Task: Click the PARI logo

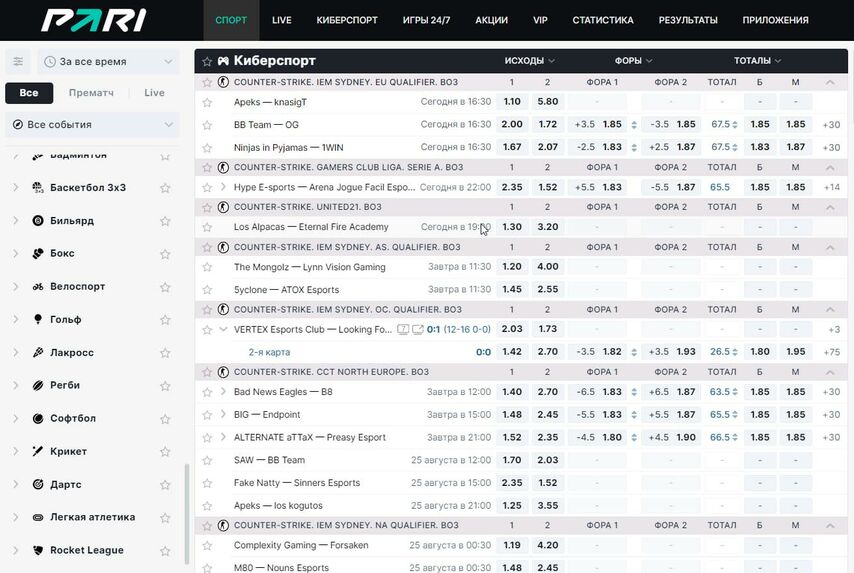Action: click(93, 20)
